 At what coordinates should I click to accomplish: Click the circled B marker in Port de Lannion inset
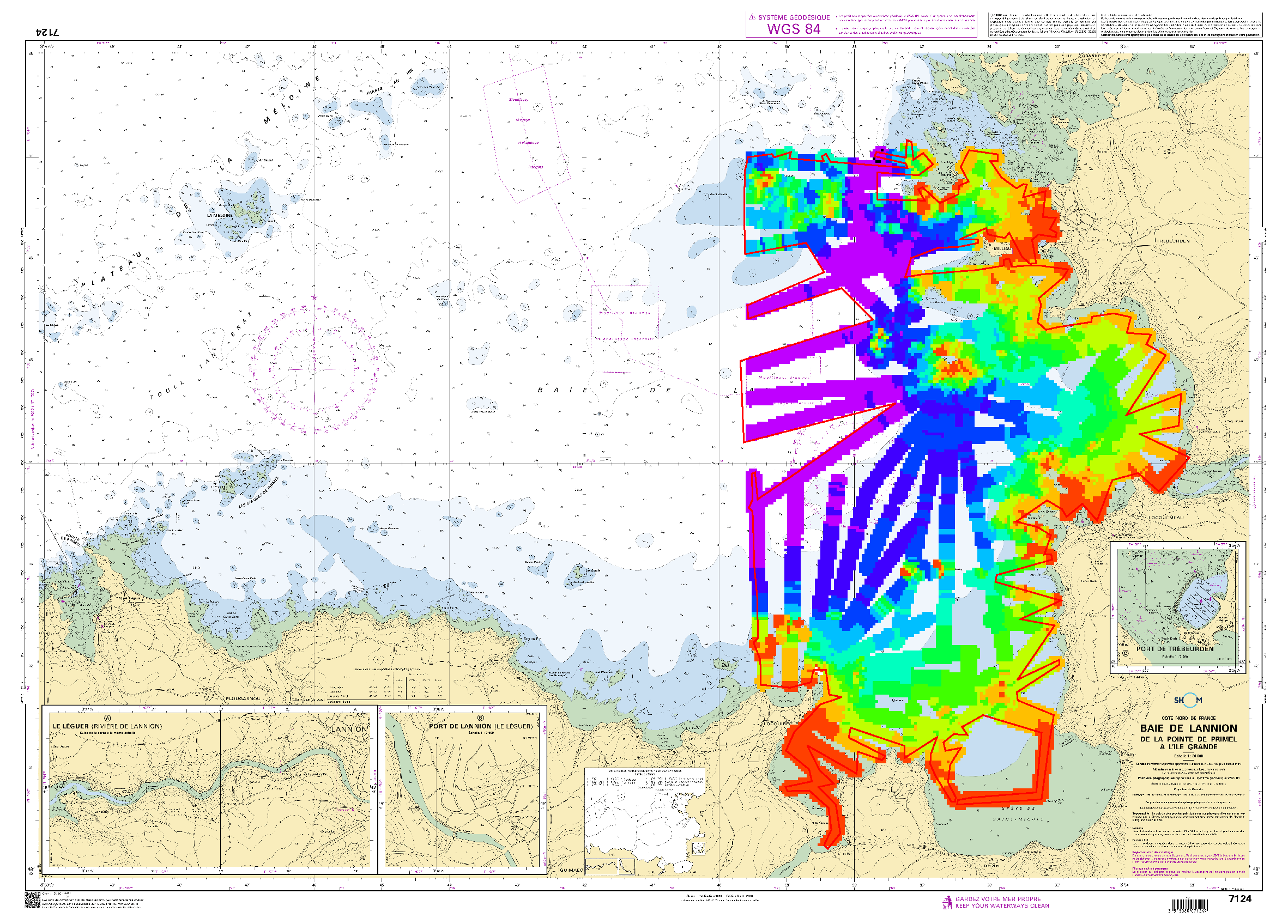coord(480,719)
